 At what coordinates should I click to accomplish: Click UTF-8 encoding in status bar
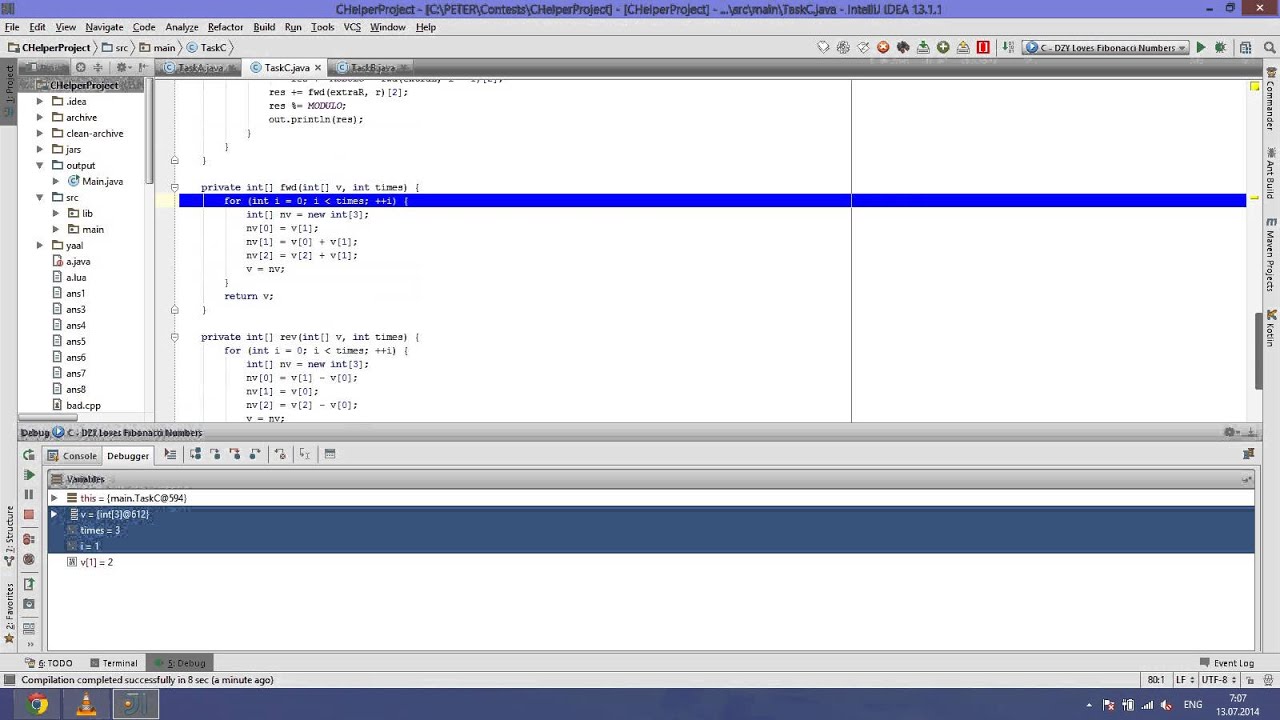tap(1219, 679)
